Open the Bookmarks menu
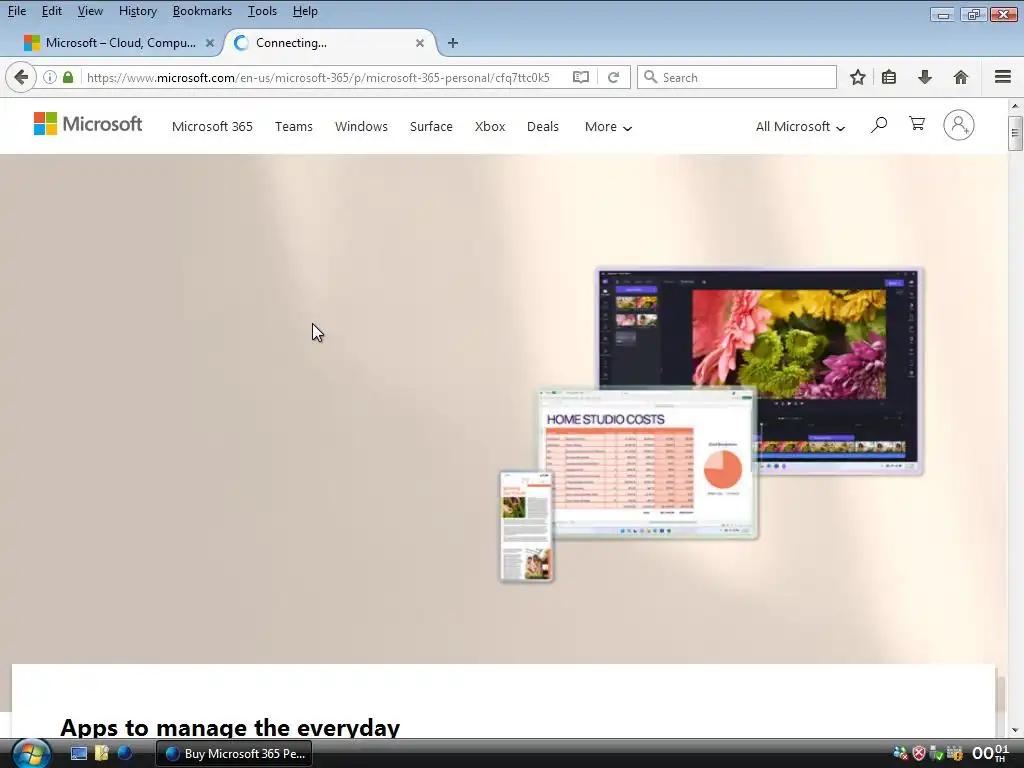1024x768 pixels. coord(202,11)
